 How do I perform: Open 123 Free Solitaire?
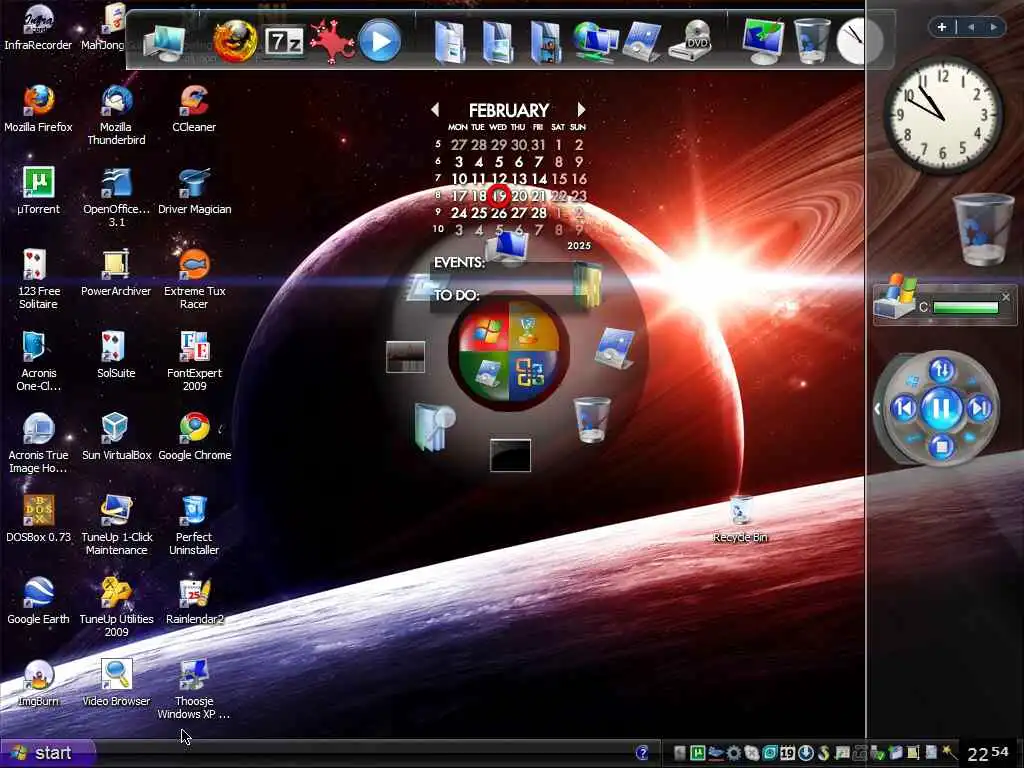[x=39, y=279]
